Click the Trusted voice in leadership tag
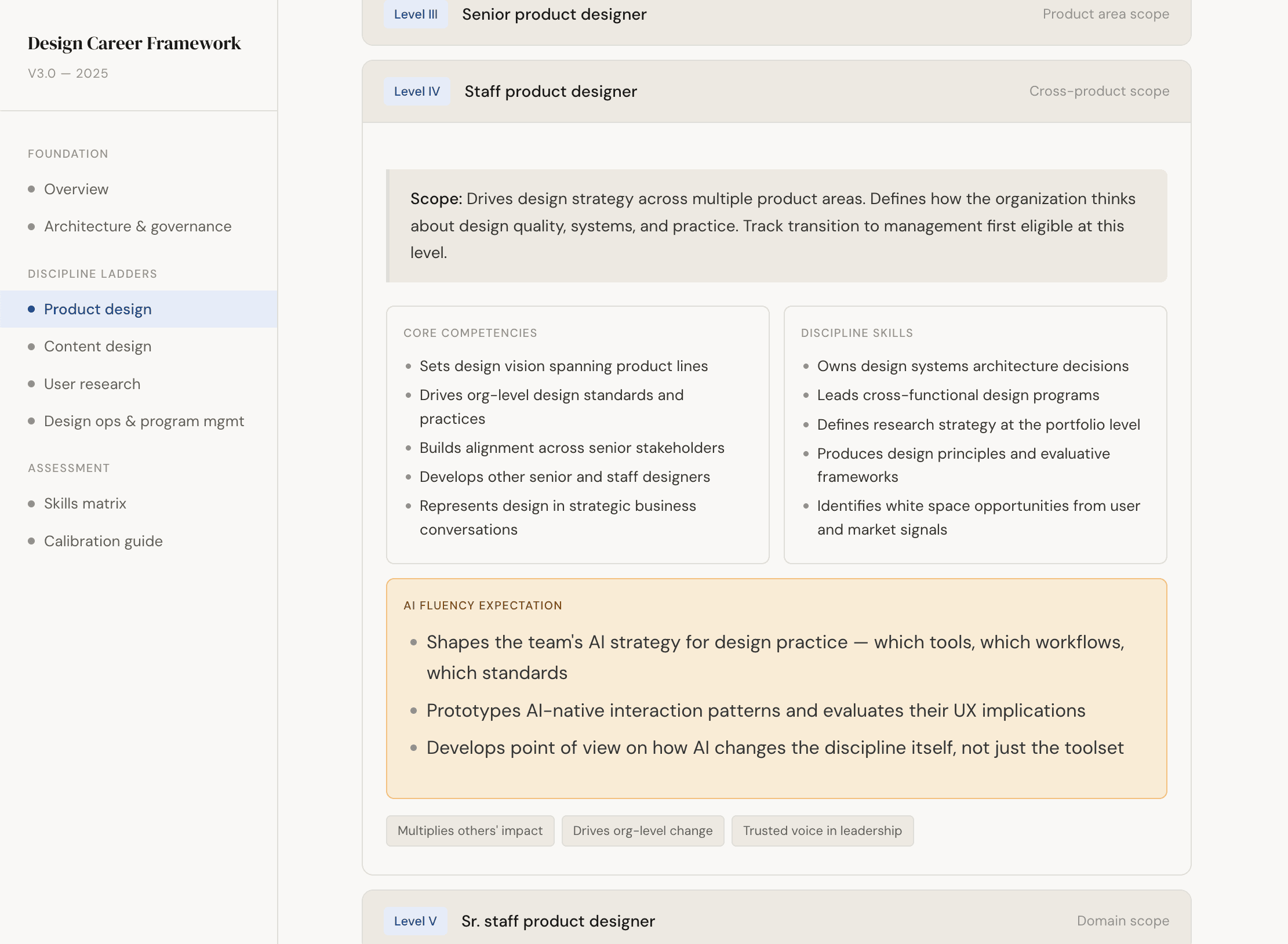Screen dimensions: 1288x944 click(822, 831)
